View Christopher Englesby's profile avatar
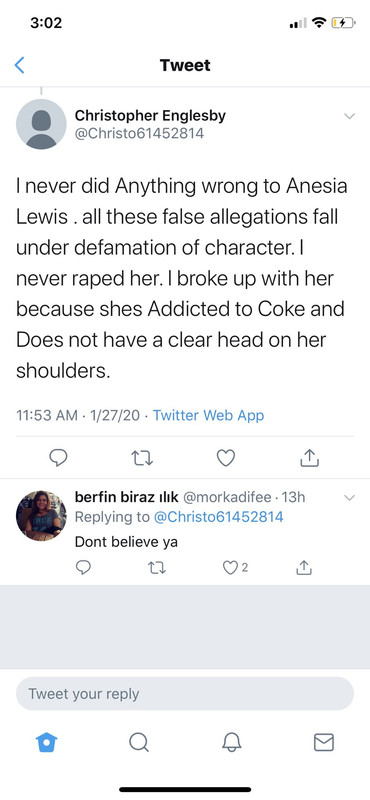 tap(41, 124)
